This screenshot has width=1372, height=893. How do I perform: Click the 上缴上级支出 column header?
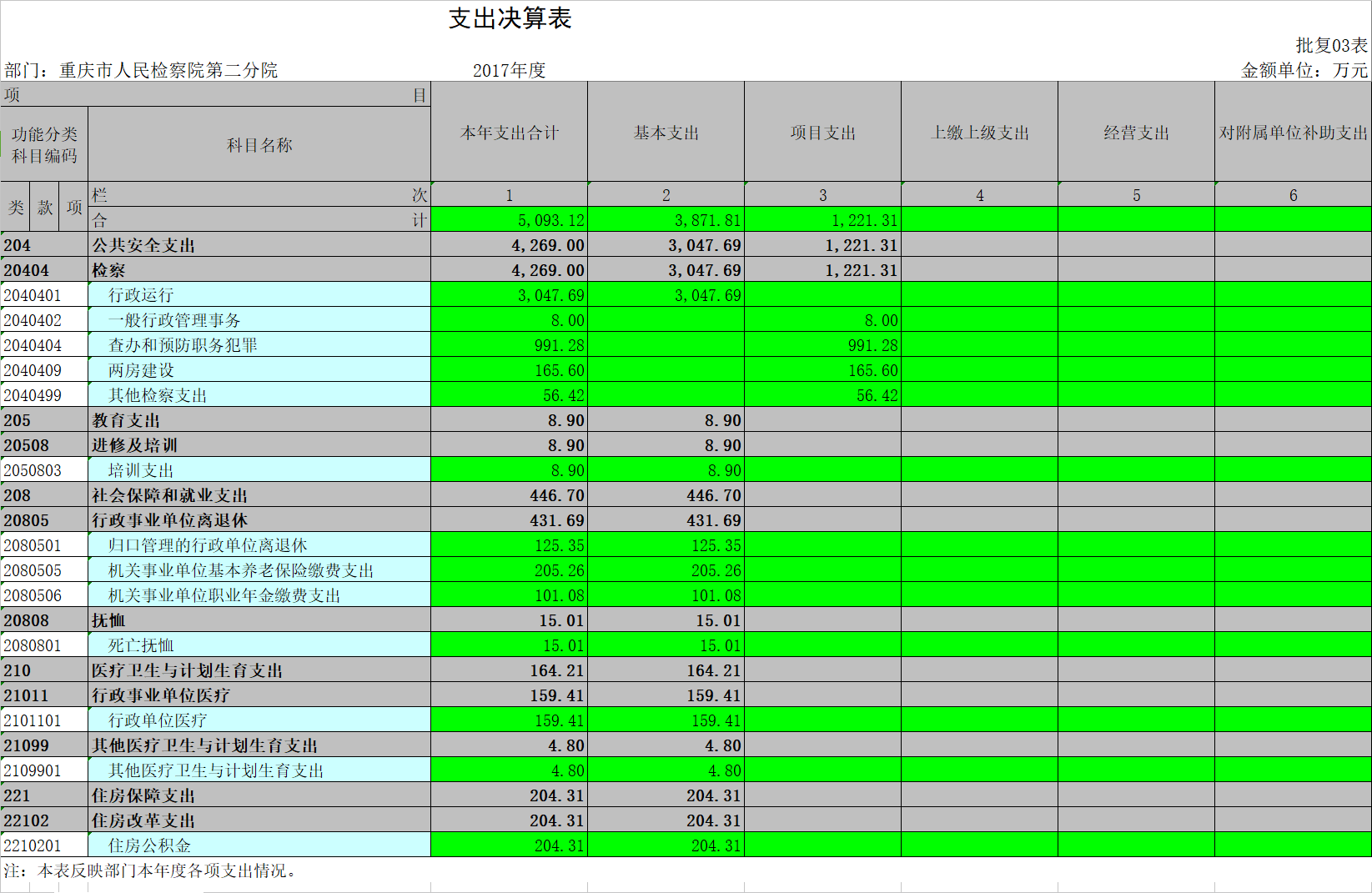[x=979, y=133]
